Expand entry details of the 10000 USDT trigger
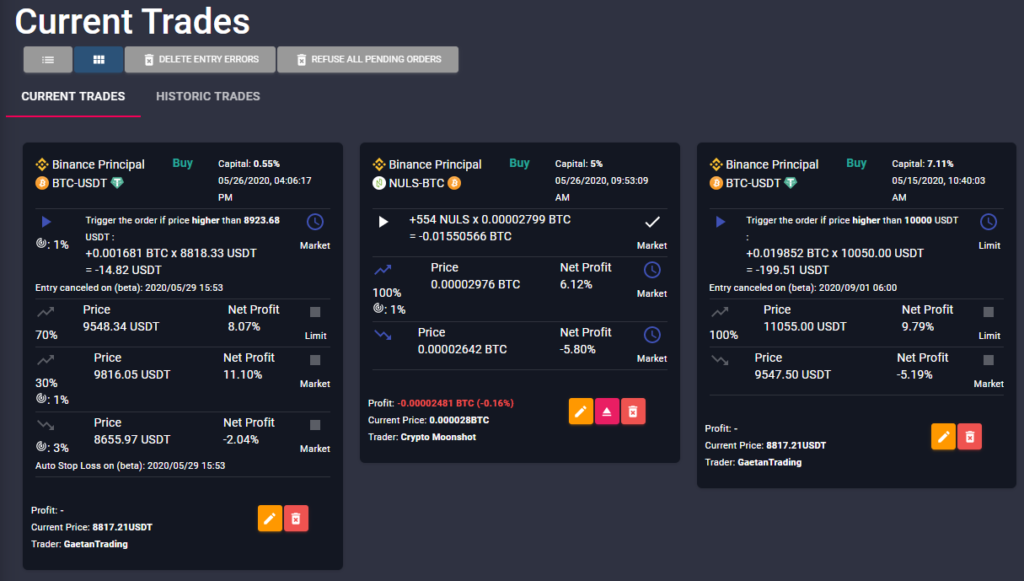 click(719, 221)
